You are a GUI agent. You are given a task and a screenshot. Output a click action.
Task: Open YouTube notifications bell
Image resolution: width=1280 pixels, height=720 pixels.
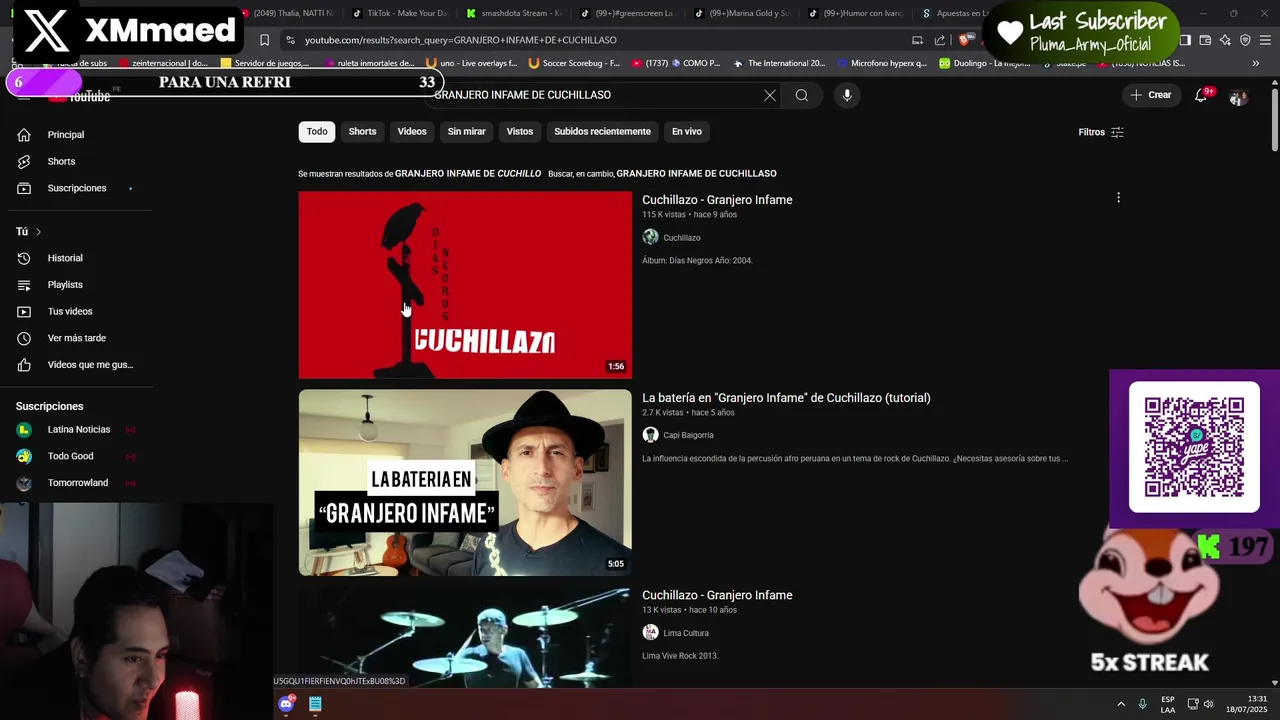[x=1201, y=95]
